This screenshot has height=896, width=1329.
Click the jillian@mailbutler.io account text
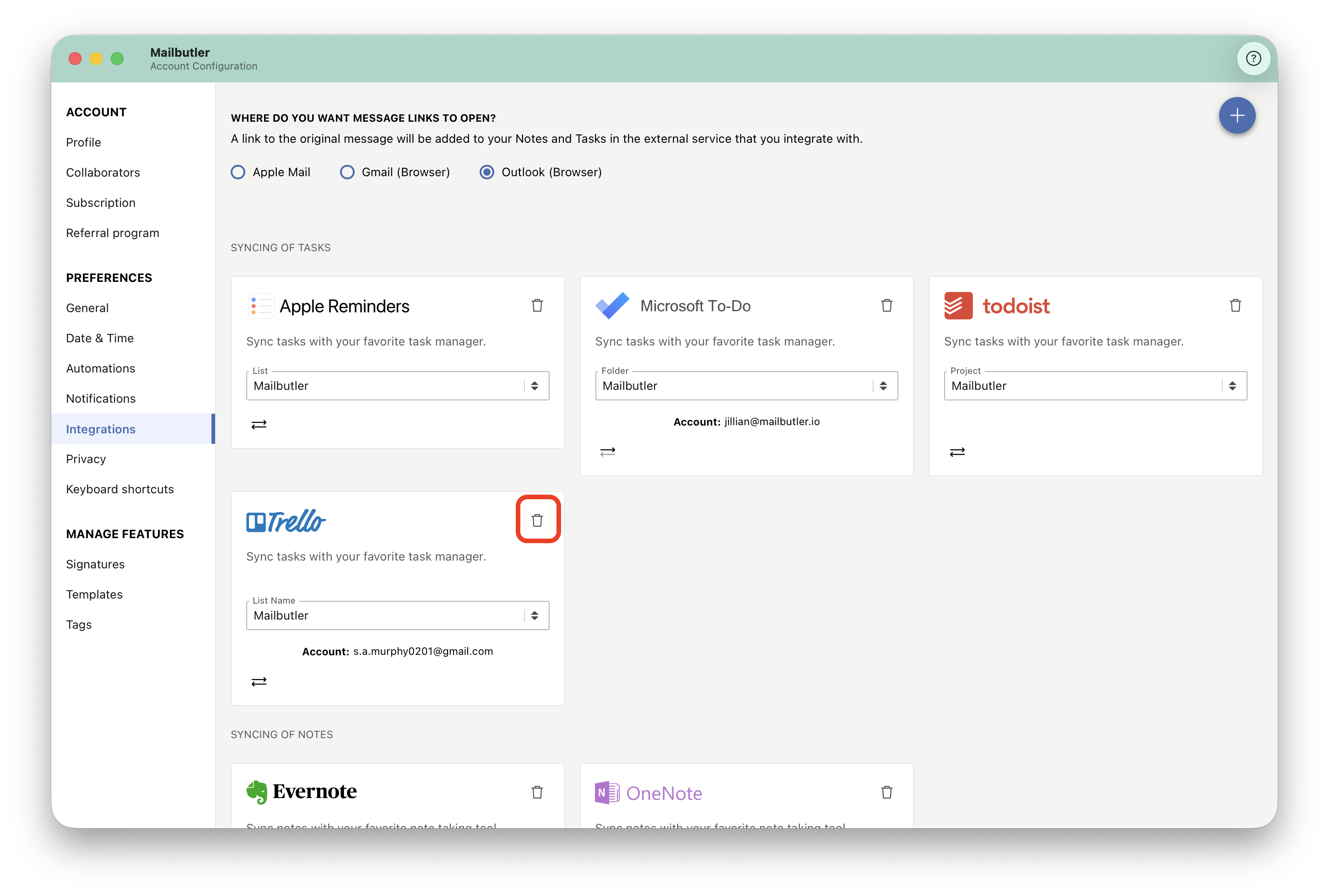[x=772, y=422]
